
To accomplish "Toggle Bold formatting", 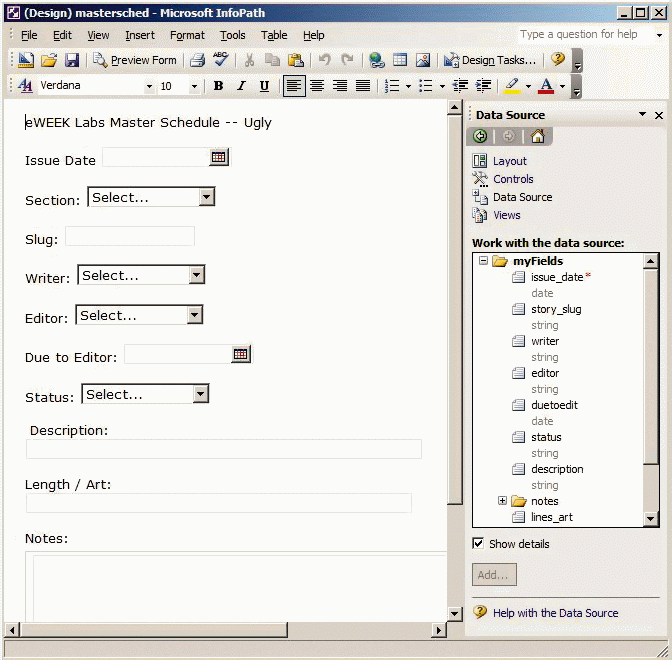I will click(x=219, y=86).
